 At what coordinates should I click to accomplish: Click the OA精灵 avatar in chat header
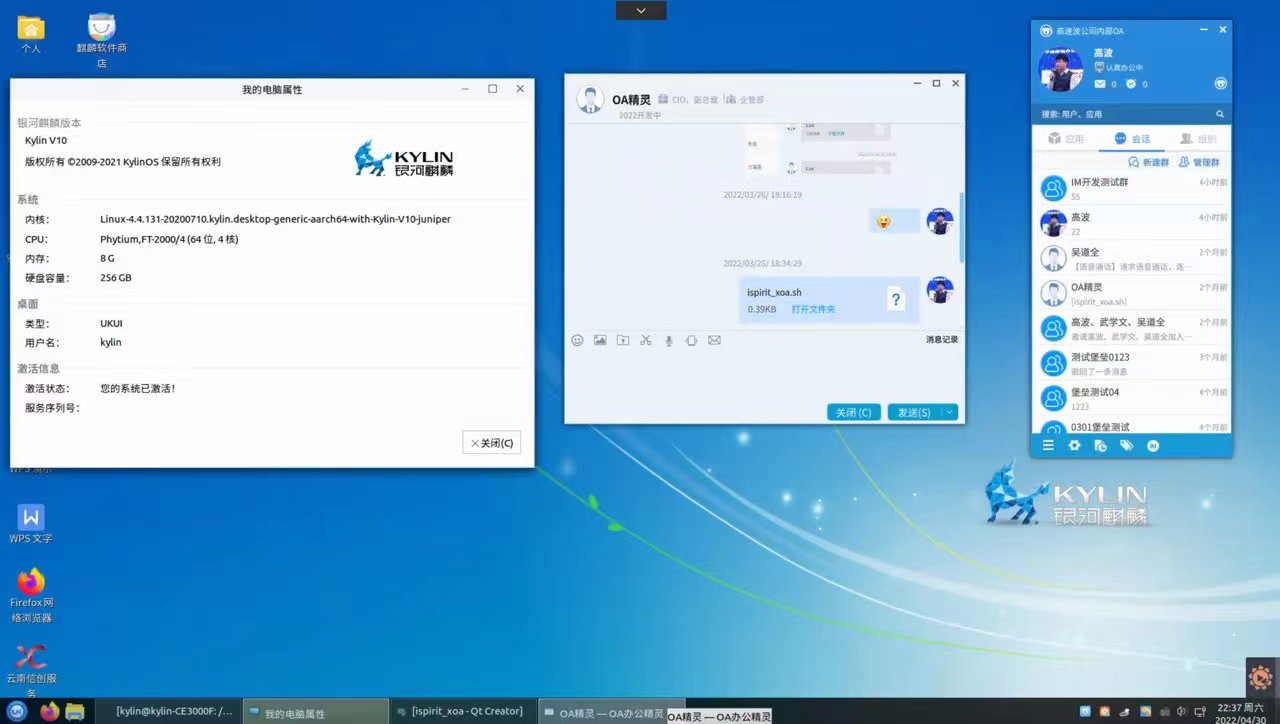click(x=590, y=100)
